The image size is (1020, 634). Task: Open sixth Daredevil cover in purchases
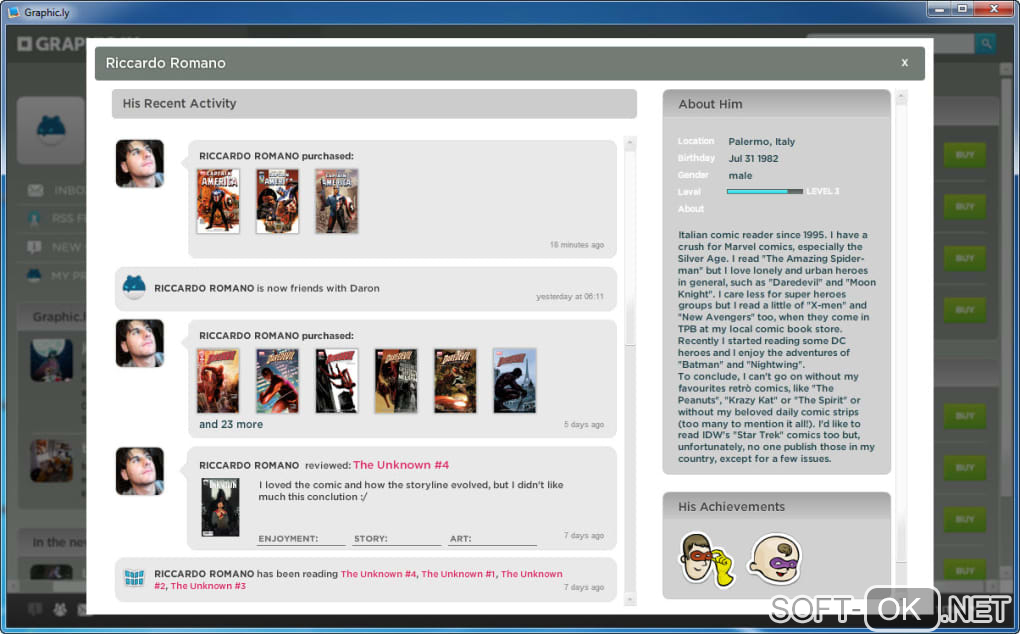click(x=514, y=380)
